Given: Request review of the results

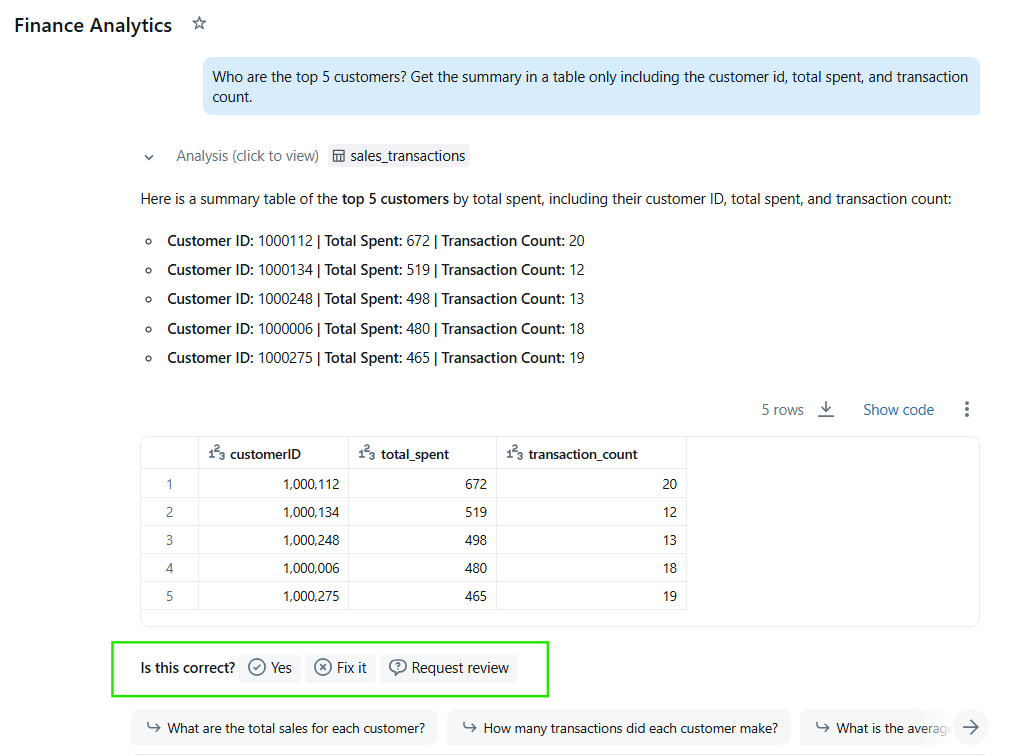Looking at the screenshot, I should (448, 667).
